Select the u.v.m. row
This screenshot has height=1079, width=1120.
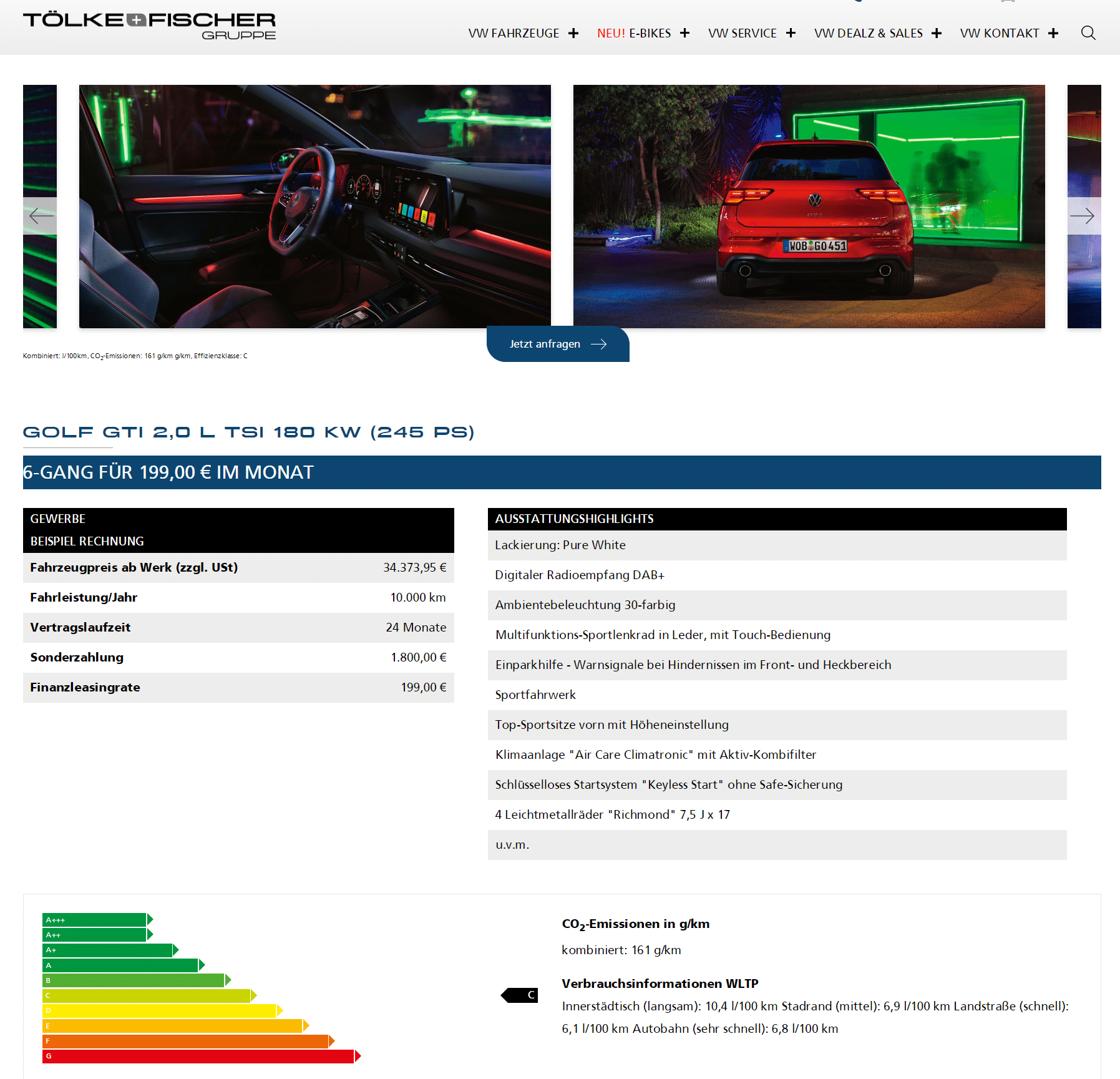(x=777, y=845)
